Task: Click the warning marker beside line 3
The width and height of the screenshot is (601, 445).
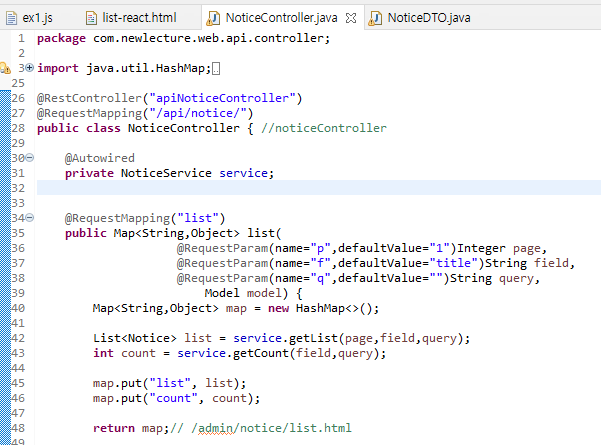Action: [x=5, y=68]
